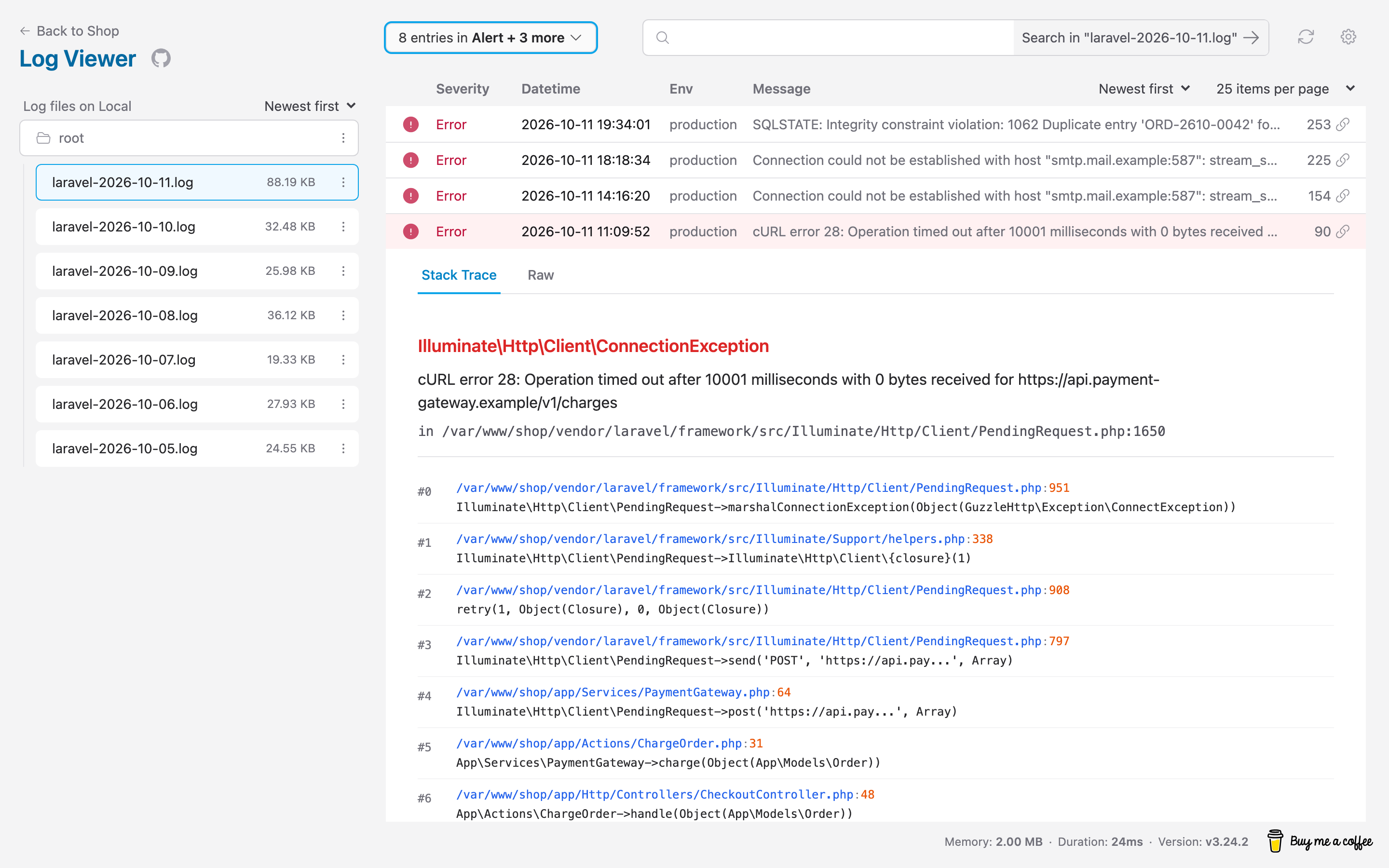Image resolution: width=1389 pixels, height=868 pixels.
Task: Open options menu for root folder
Action: (x=343, y=138)
